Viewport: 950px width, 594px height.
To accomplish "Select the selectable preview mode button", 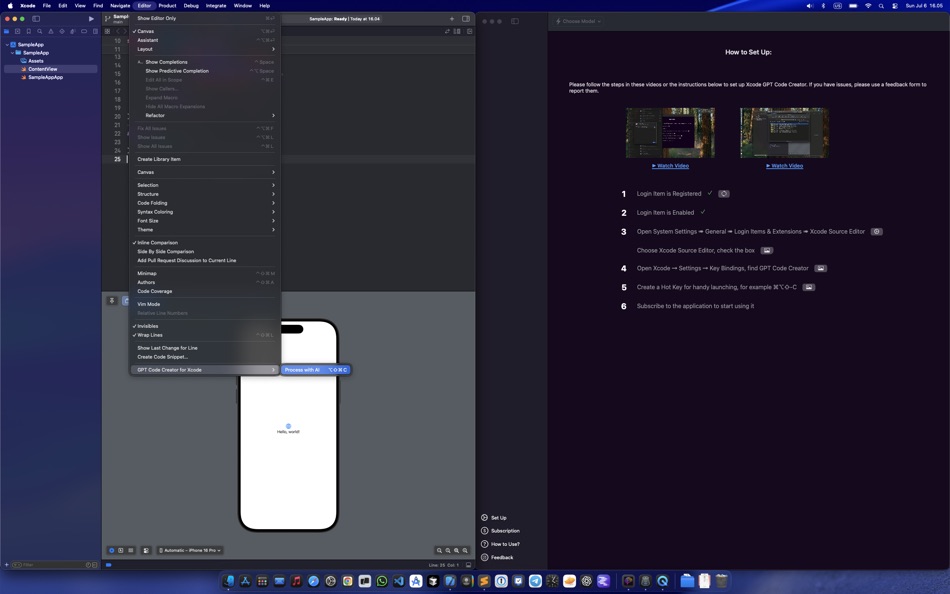I will click(x=121, y=550).
